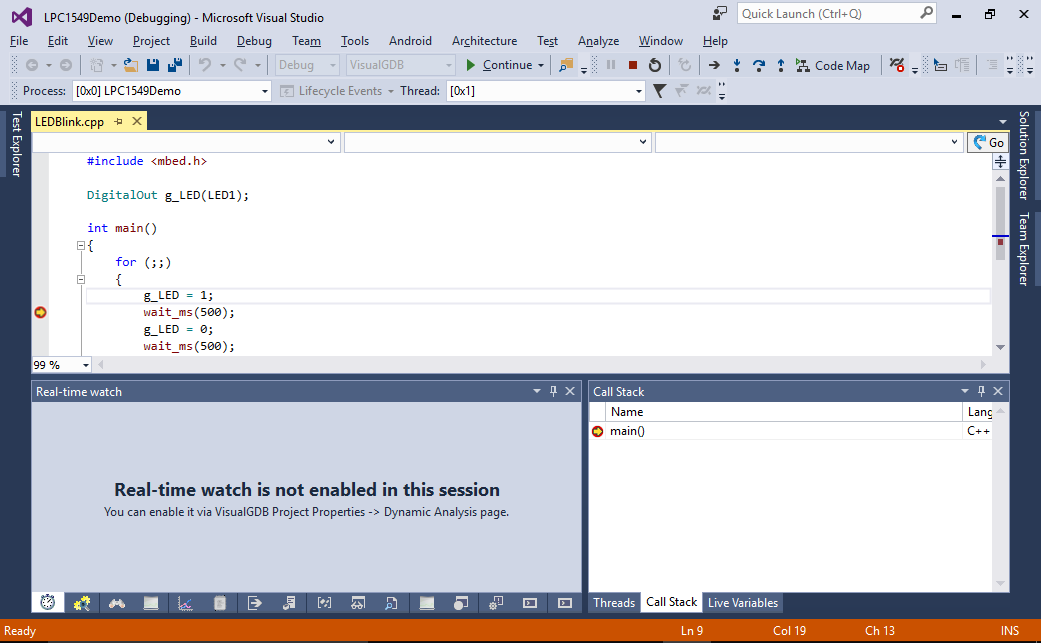Image resolution: width=1041 pixels, height=643 pixels.
Task: Pin the LEDBlink.cpp tab
Action: point(119,121)
